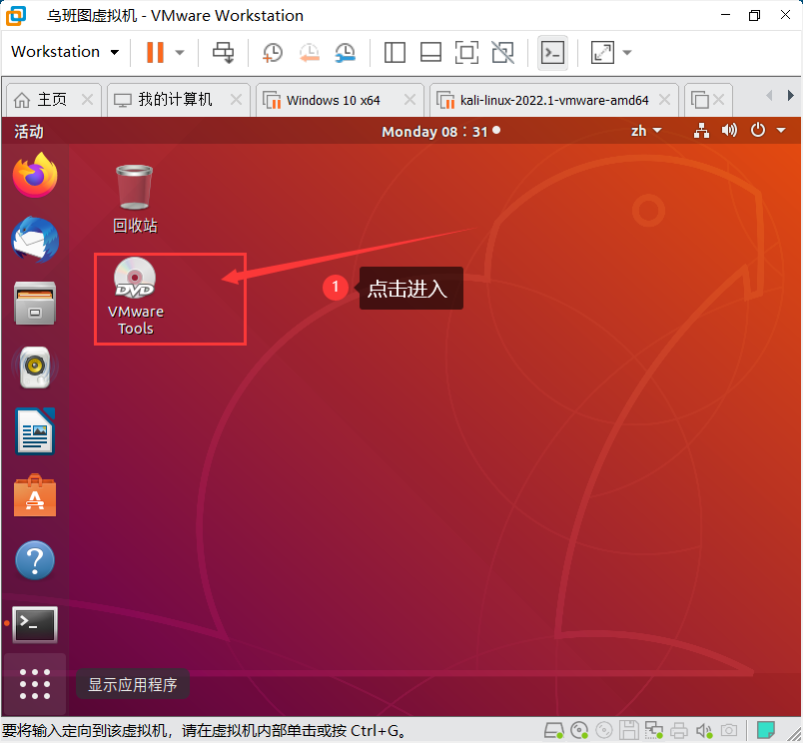803x743 pixels.
Task: Select the 回收站 trash desktop icon
Action: click(135, 199)
